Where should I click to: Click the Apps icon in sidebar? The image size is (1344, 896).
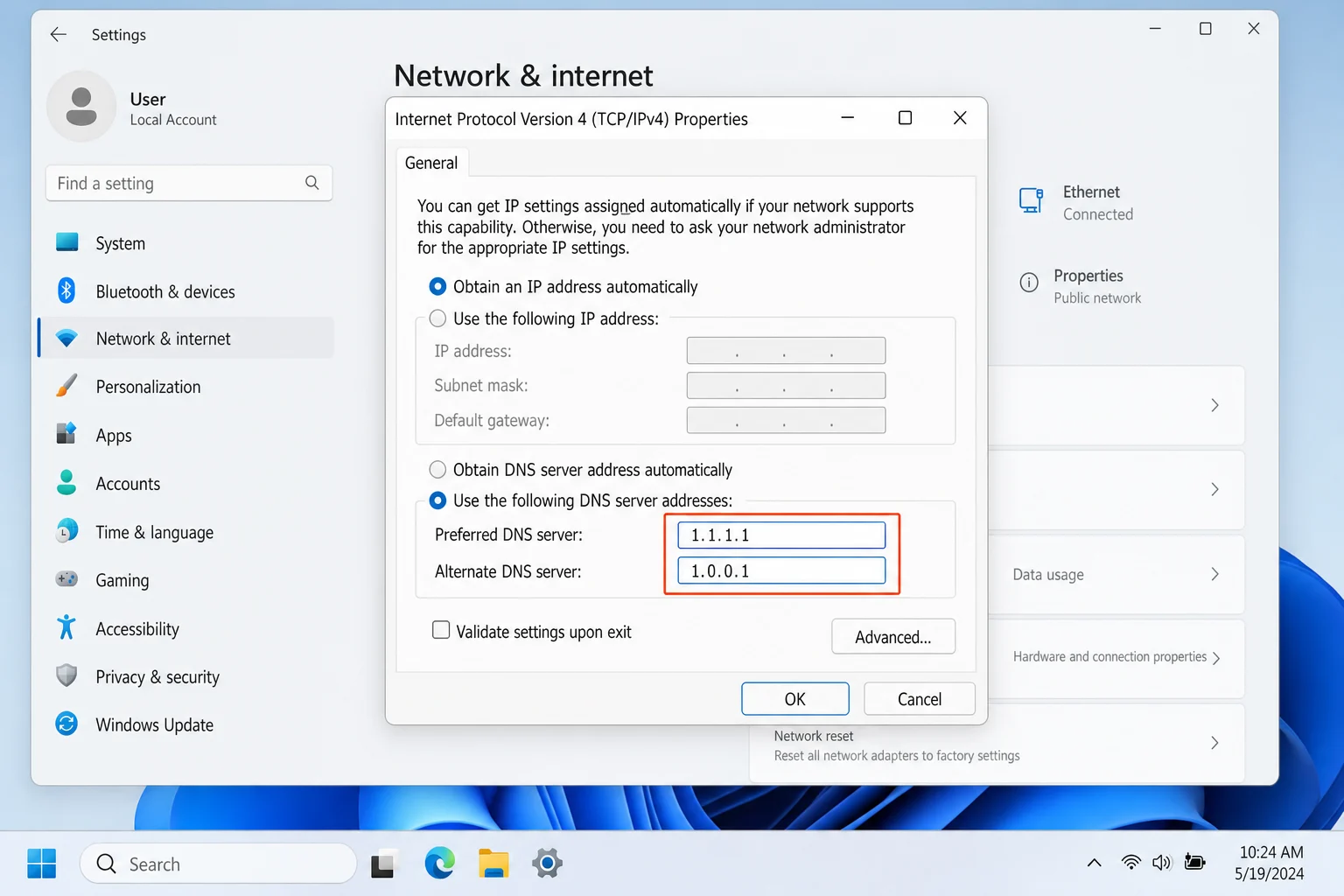click(66, 434)
